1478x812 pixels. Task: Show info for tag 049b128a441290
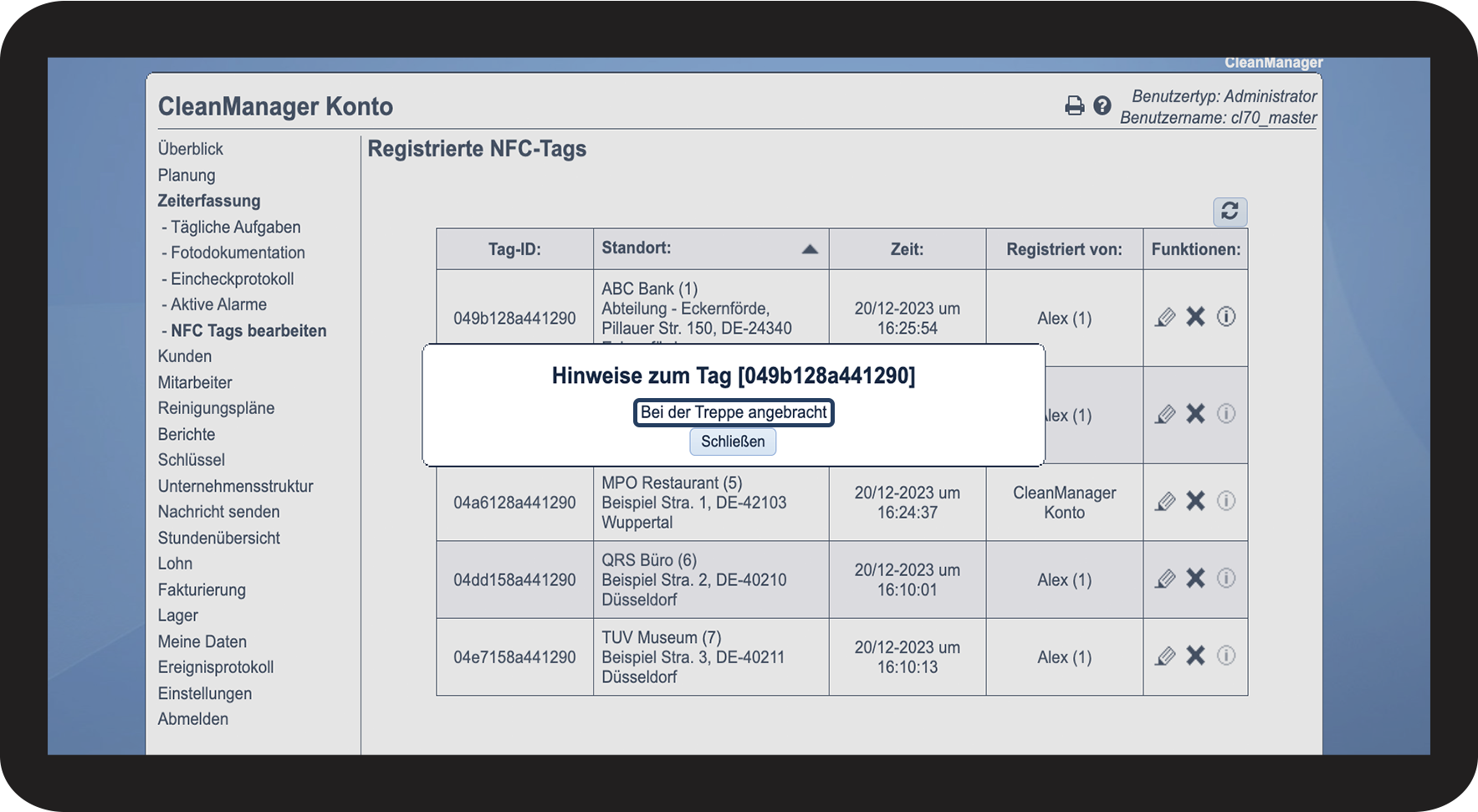1226,317
